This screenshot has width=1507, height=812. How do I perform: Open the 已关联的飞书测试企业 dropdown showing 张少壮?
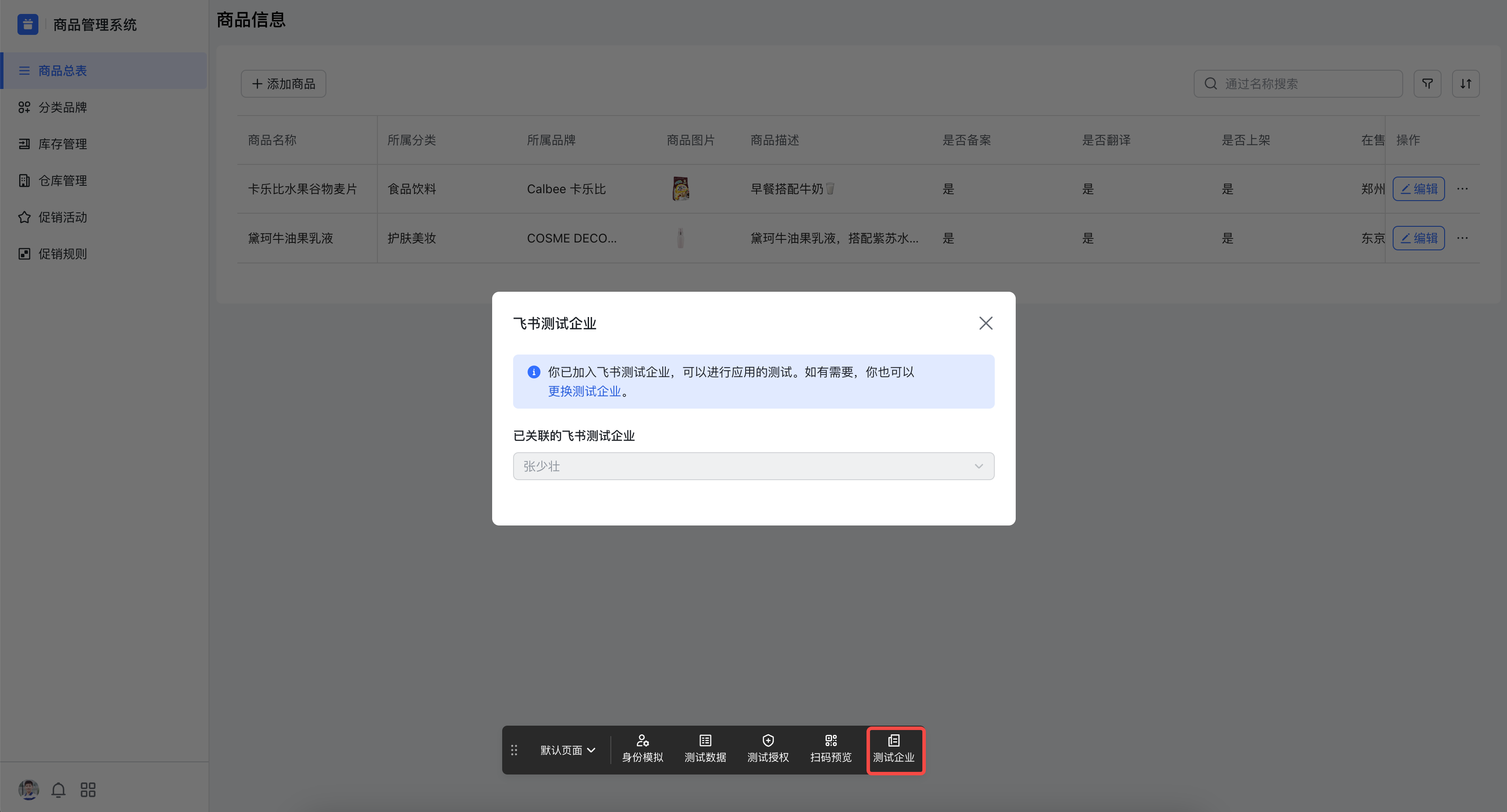[753, 466]
